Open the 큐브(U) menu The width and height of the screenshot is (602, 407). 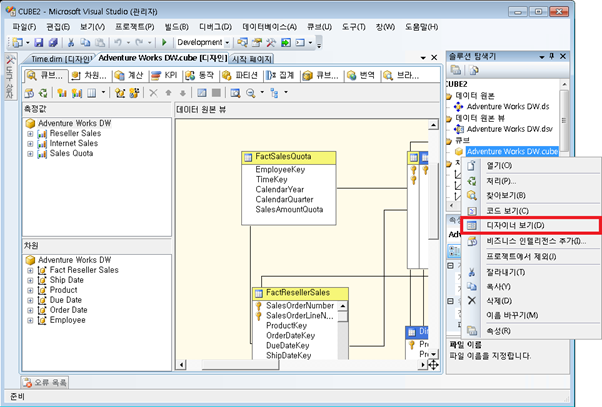coord(319,27)
